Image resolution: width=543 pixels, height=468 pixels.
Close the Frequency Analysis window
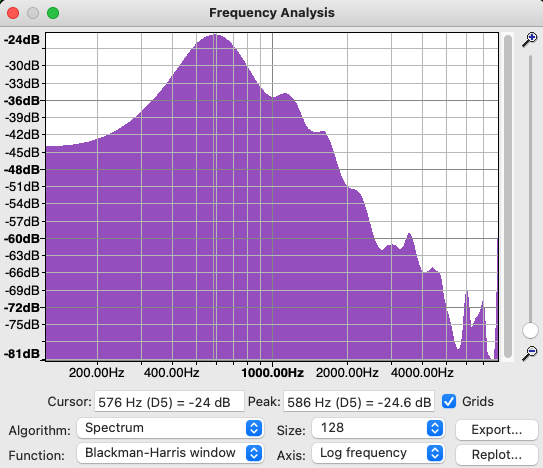(x=13, y=13)
